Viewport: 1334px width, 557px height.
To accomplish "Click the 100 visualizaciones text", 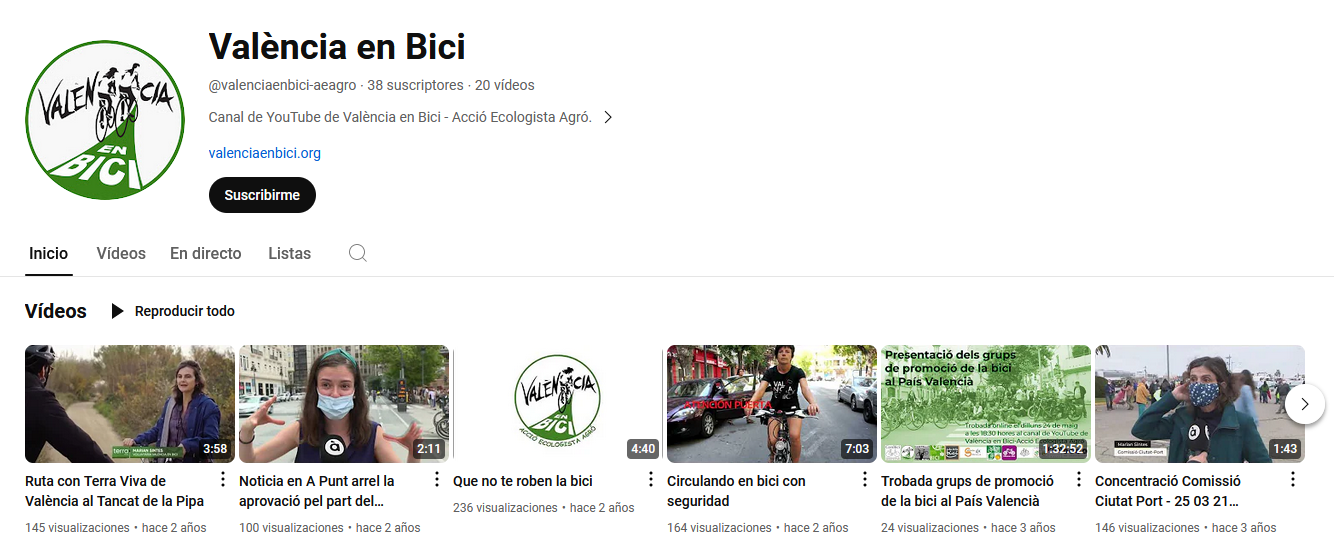I will tap(292, 527).
